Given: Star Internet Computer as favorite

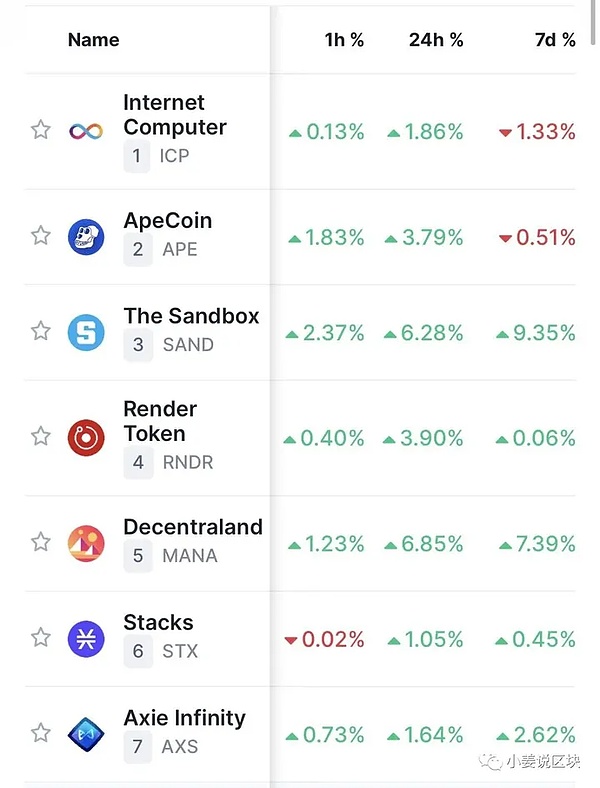Looking at the screenshot, I should click(x=41, y=130).
